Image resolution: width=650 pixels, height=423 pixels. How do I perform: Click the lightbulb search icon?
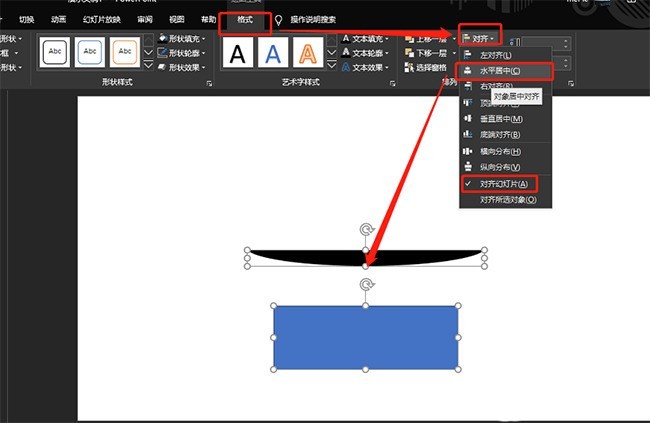click(279, 20)
